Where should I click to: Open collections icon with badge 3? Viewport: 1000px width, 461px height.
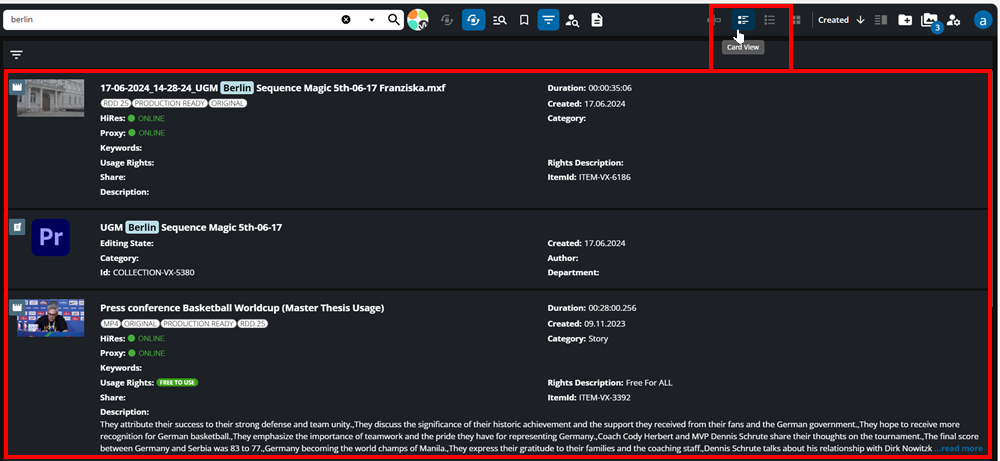tap(929, 20)
